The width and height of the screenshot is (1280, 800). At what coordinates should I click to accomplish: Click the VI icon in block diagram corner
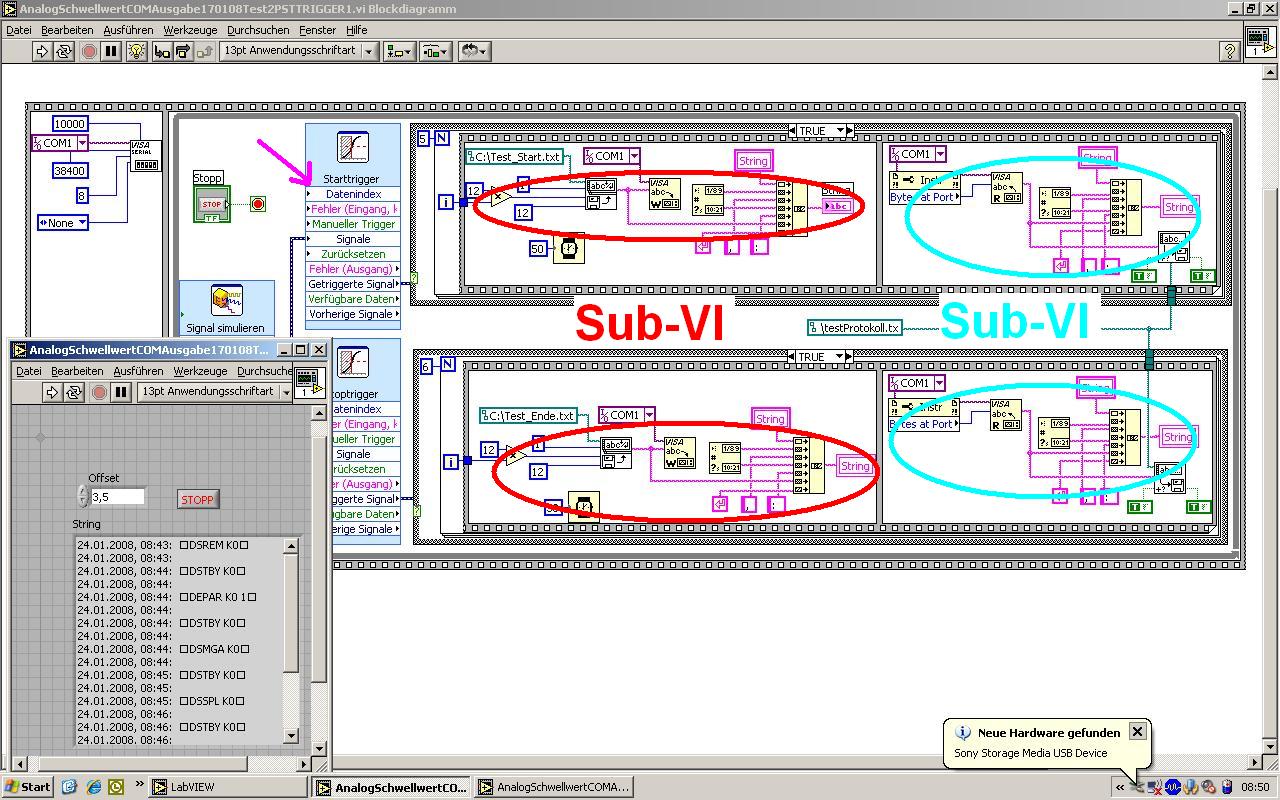1259,42
